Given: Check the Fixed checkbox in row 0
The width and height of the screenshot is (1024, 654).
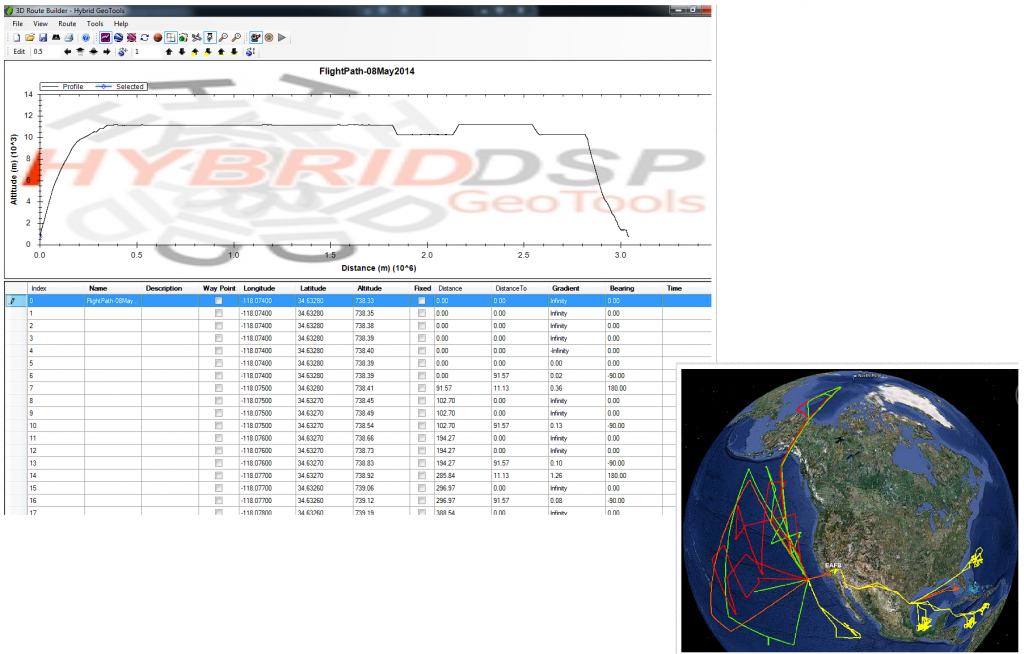Looking at the screenshot, I should pos(422,301).
